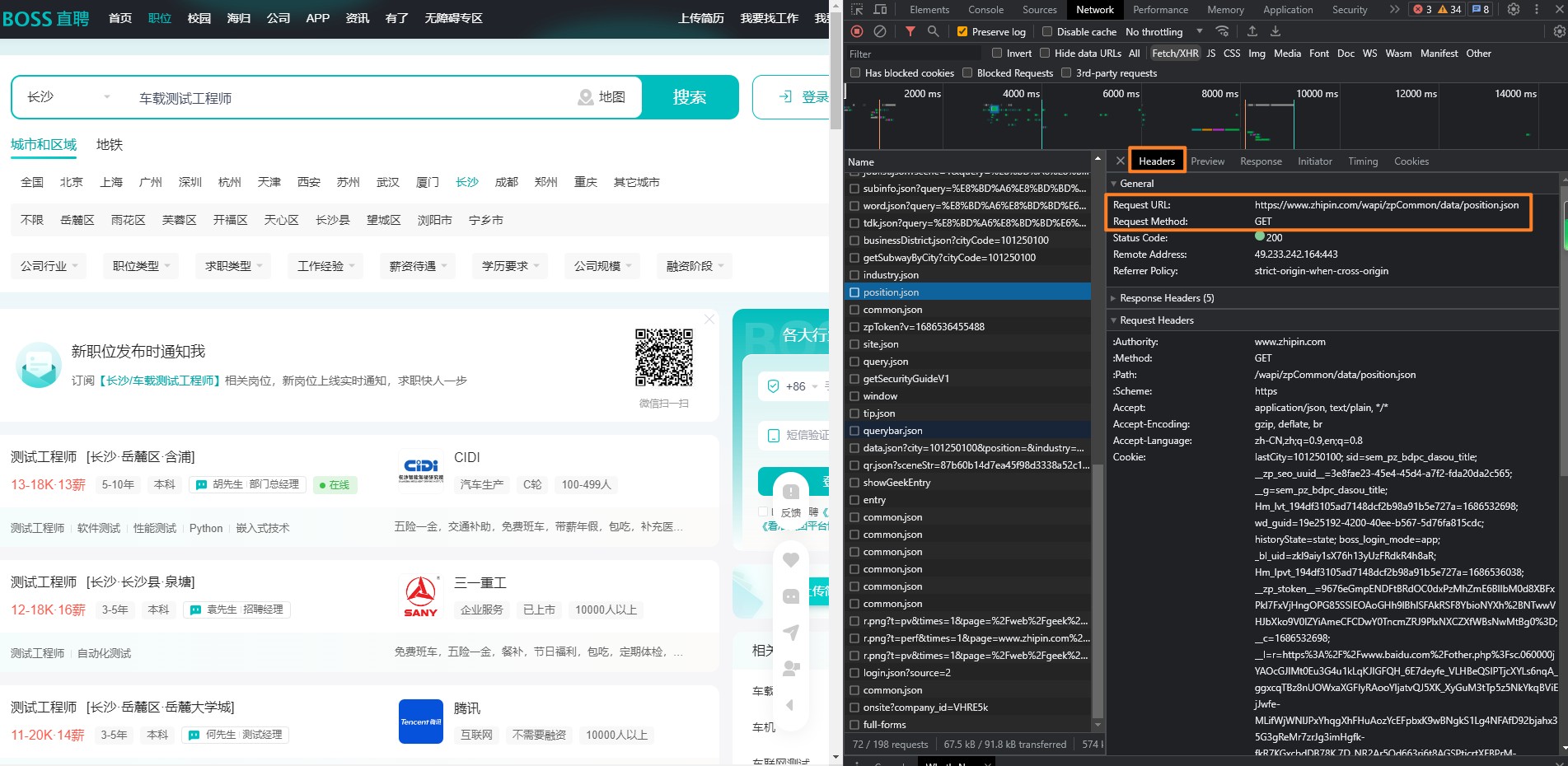Click the map pin icon in search bar
This screenshot has width=1568, height=766.
(x=585, y=97)
